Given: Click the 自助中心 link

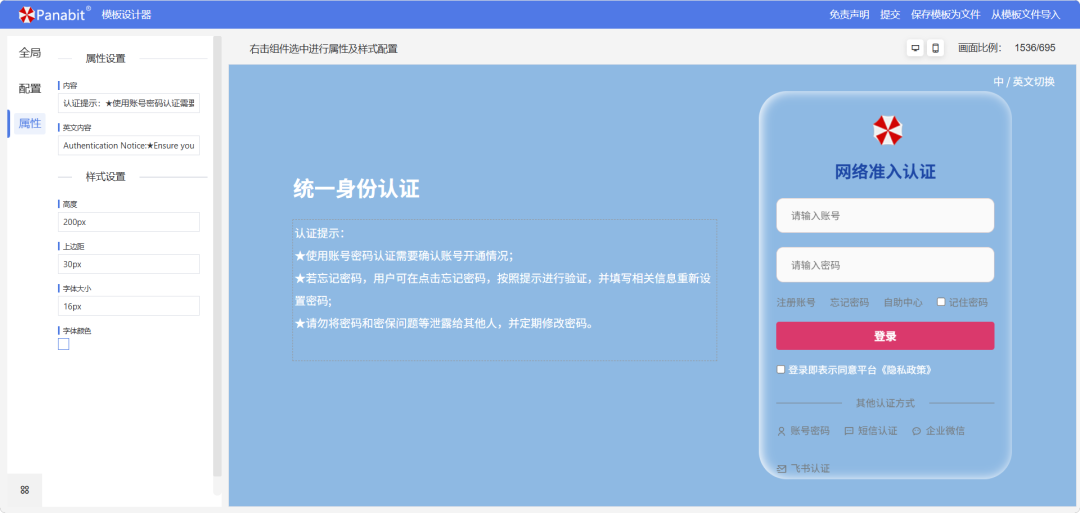Looking at the screenshot, I should (x=903, y=302).
